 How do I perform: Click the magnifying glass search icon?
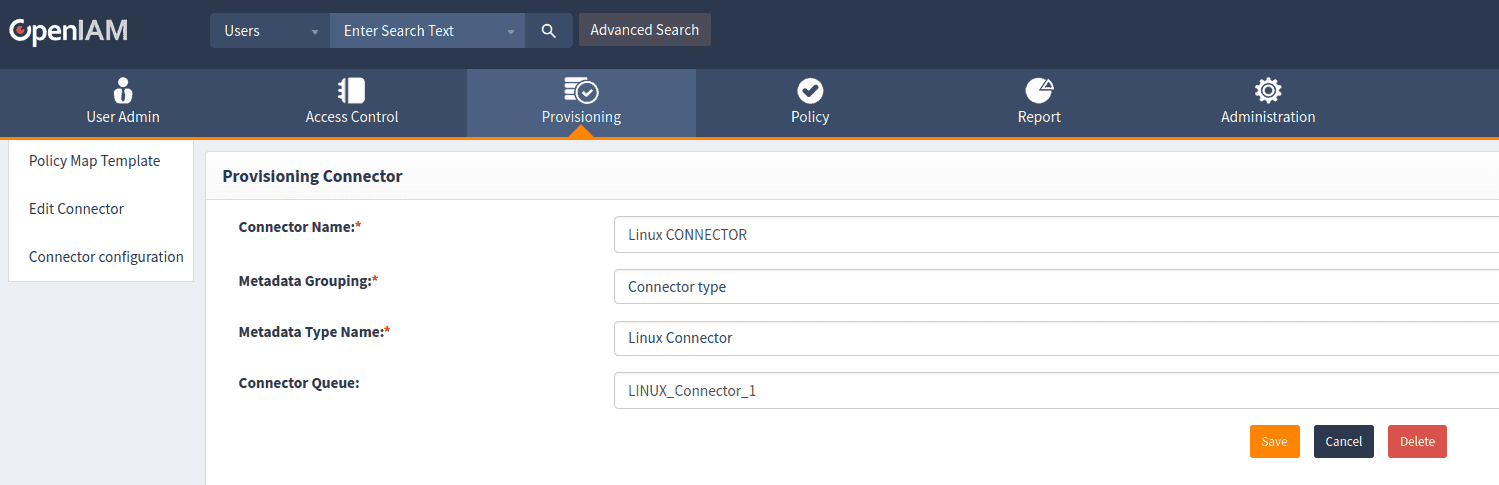tap(548, 31)
